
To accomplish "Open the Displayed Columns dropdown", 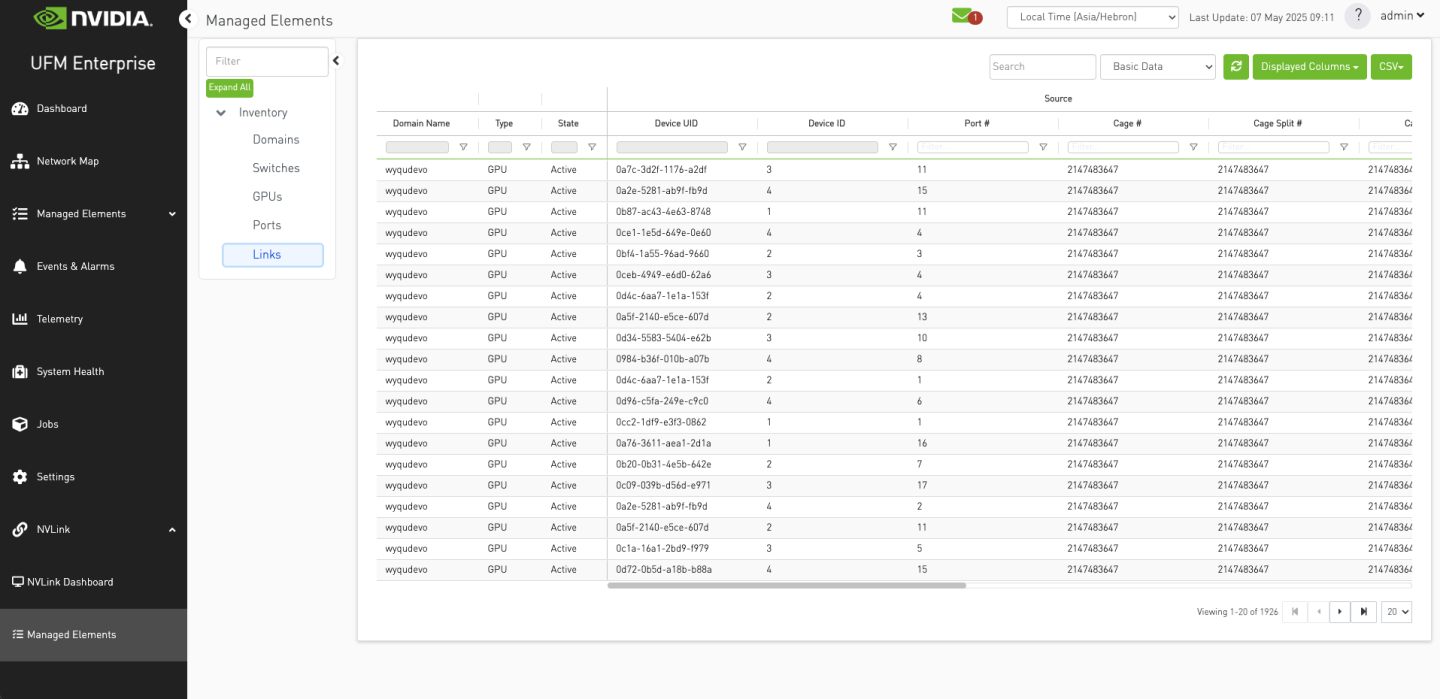I will 1309,67.
